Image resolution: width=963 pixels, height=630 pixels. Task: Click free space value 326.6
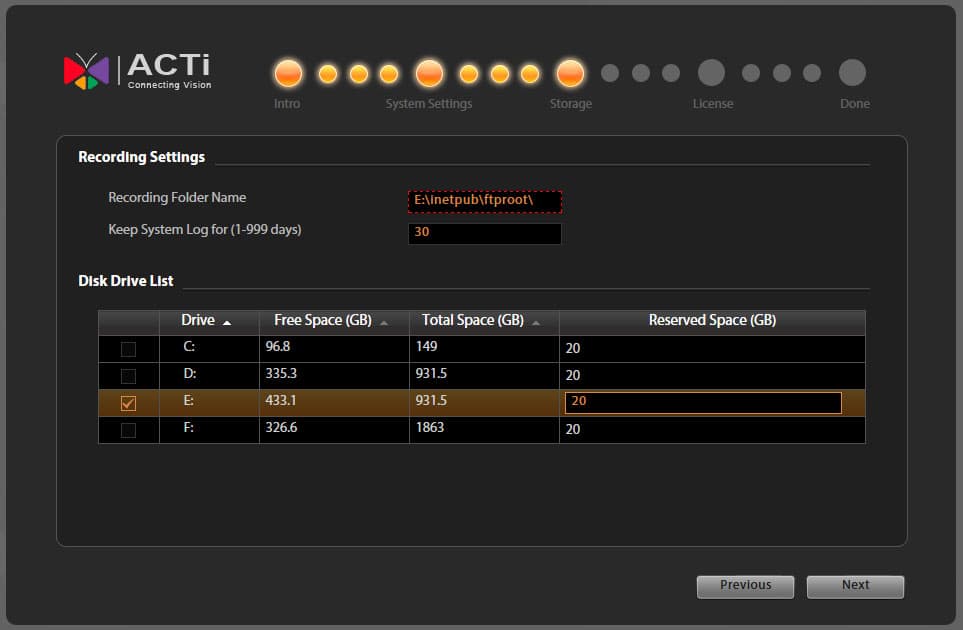pos(281,428)
